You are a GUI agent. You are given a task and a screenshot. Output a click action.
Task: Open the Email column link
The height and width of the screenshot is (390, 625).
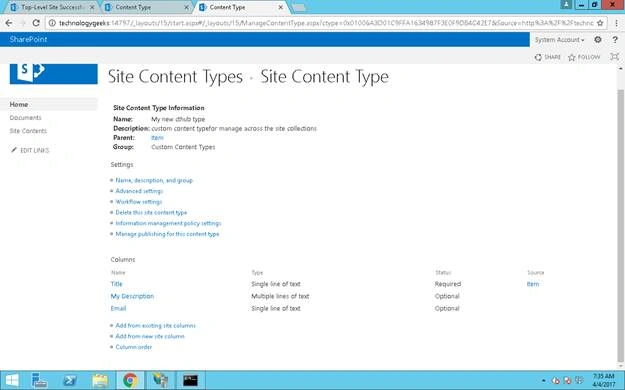[118, 308]
